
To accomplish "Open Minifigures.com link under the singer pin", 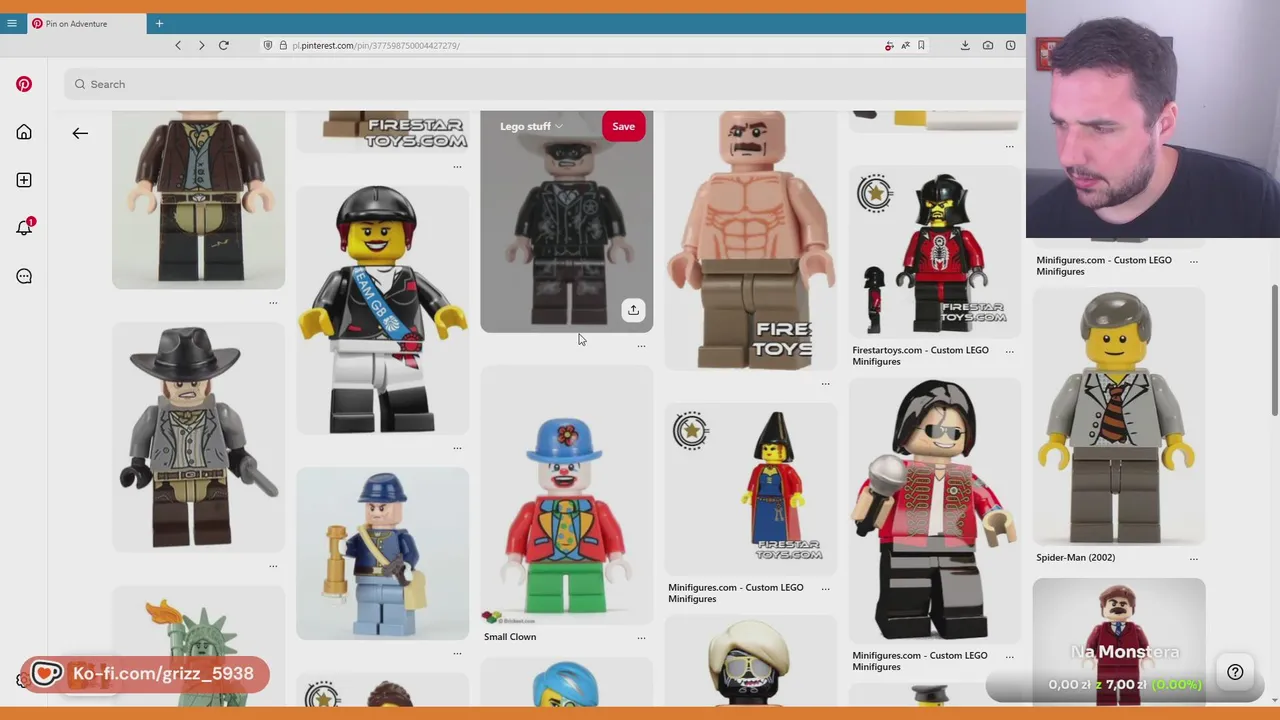I will pyautogui.click(x=920, y=661).
